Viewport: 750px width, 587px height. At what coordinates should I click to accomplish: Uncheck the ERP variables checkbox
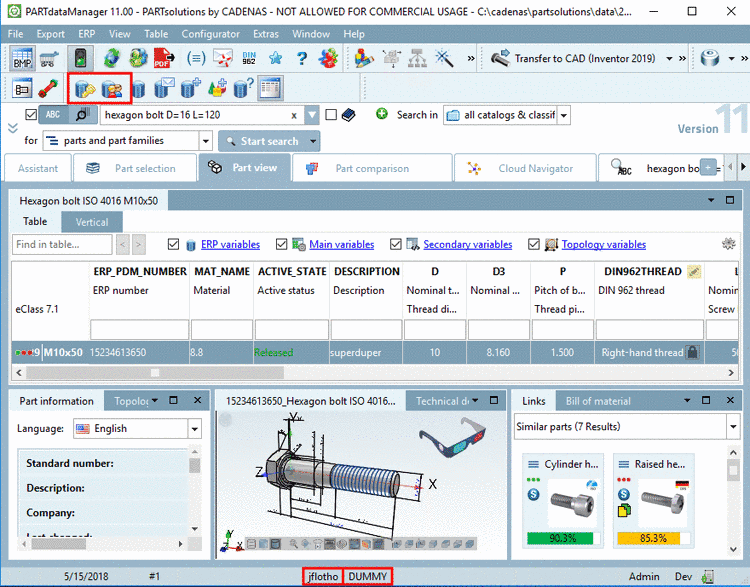174,244
